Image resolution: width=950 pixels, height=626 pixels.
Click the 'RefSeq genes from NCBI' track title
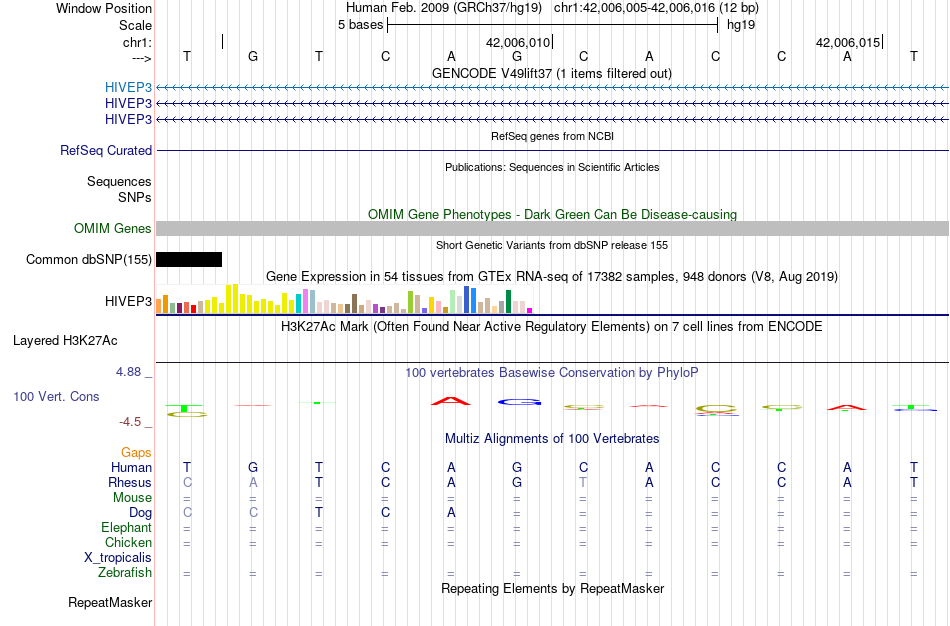553,136
